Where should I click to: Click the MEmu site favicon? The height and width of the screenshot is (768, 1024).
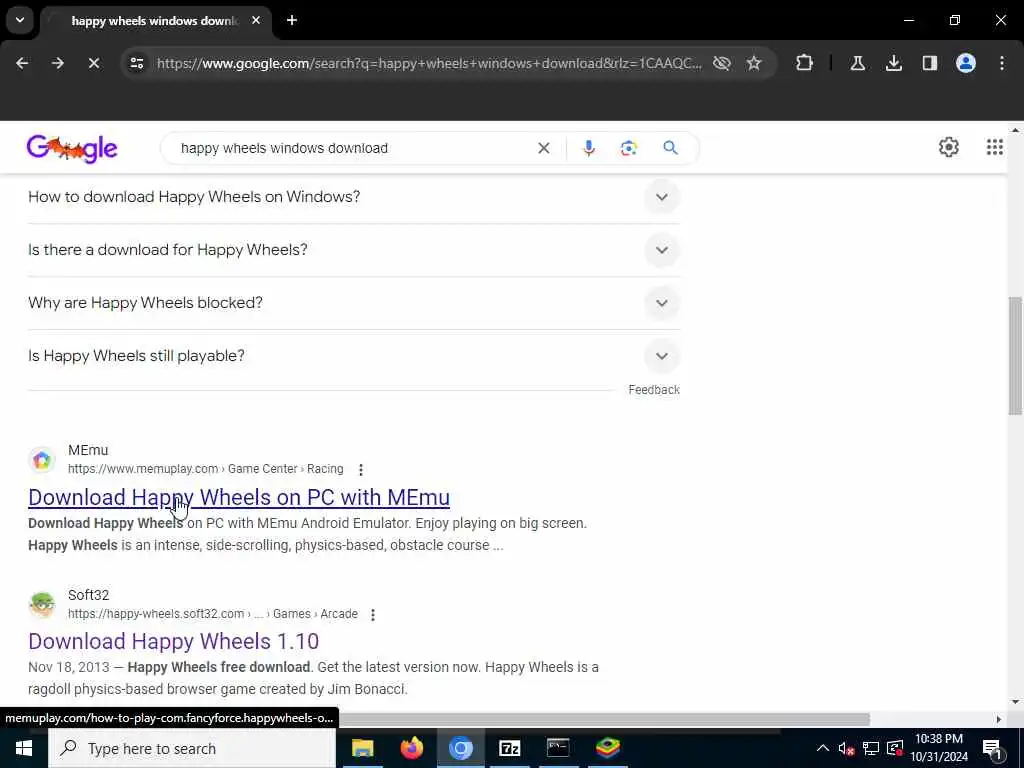(42, 460)
